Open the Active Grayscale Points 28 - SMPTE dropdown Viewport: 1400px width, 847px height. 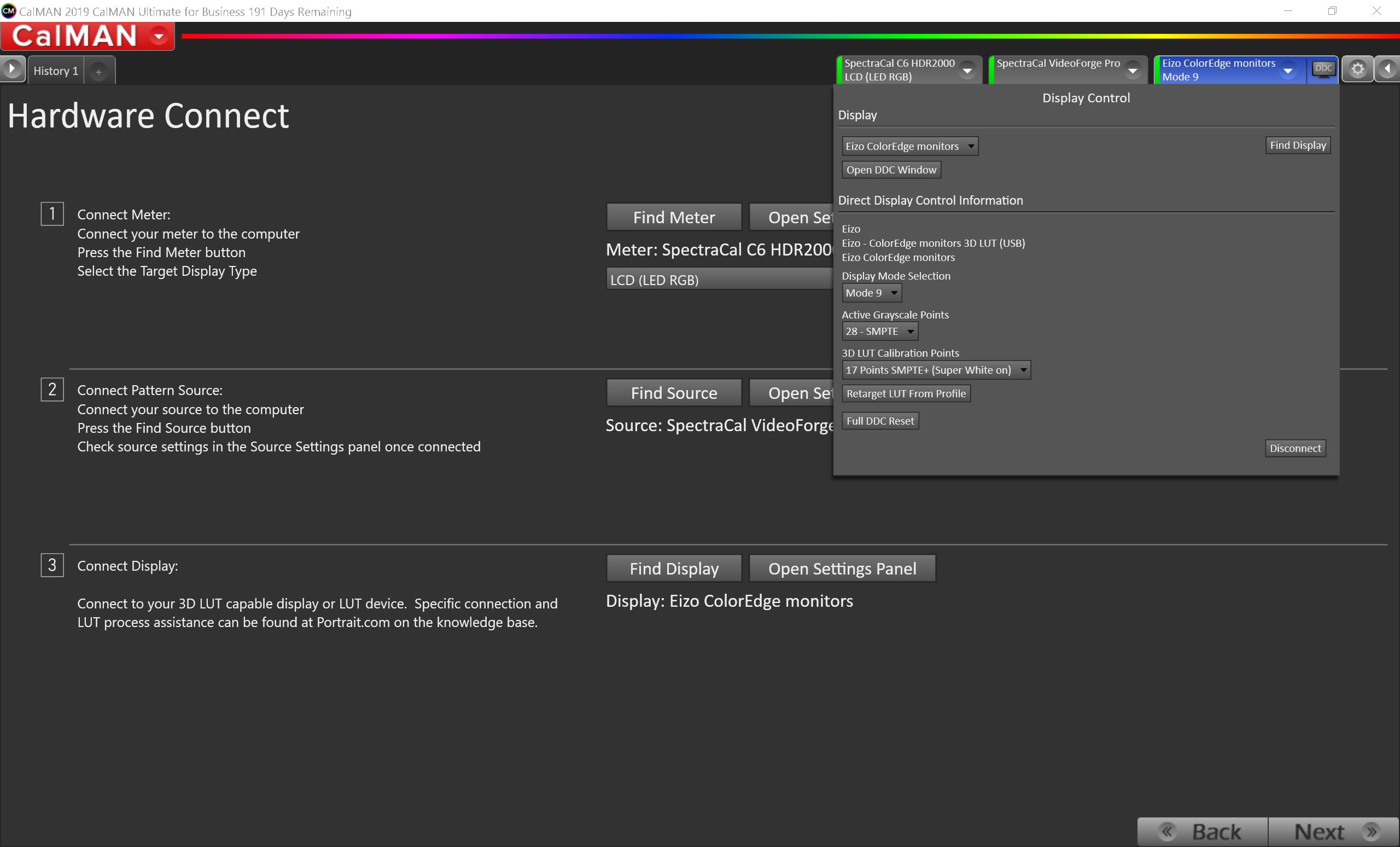pos(879,332)
